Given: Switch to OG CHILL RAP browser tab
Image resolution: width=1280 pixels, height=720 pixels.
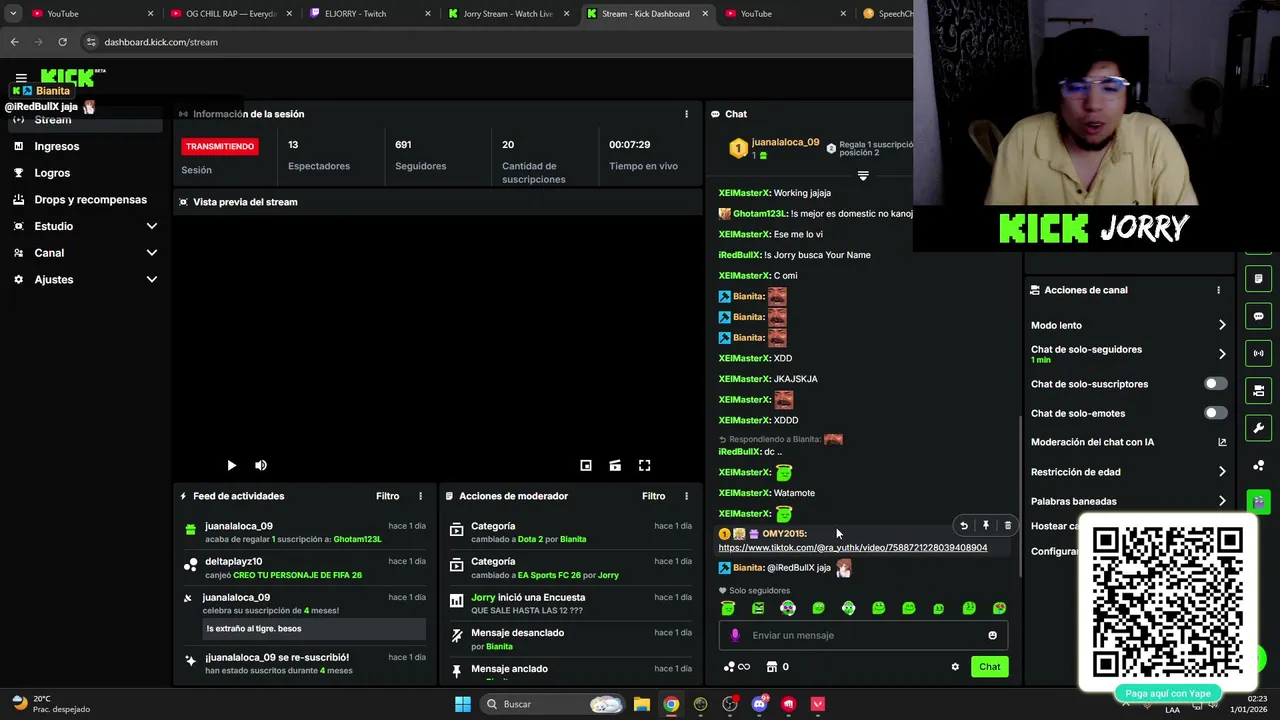Looking at the screenshot, I should [231, 14].
